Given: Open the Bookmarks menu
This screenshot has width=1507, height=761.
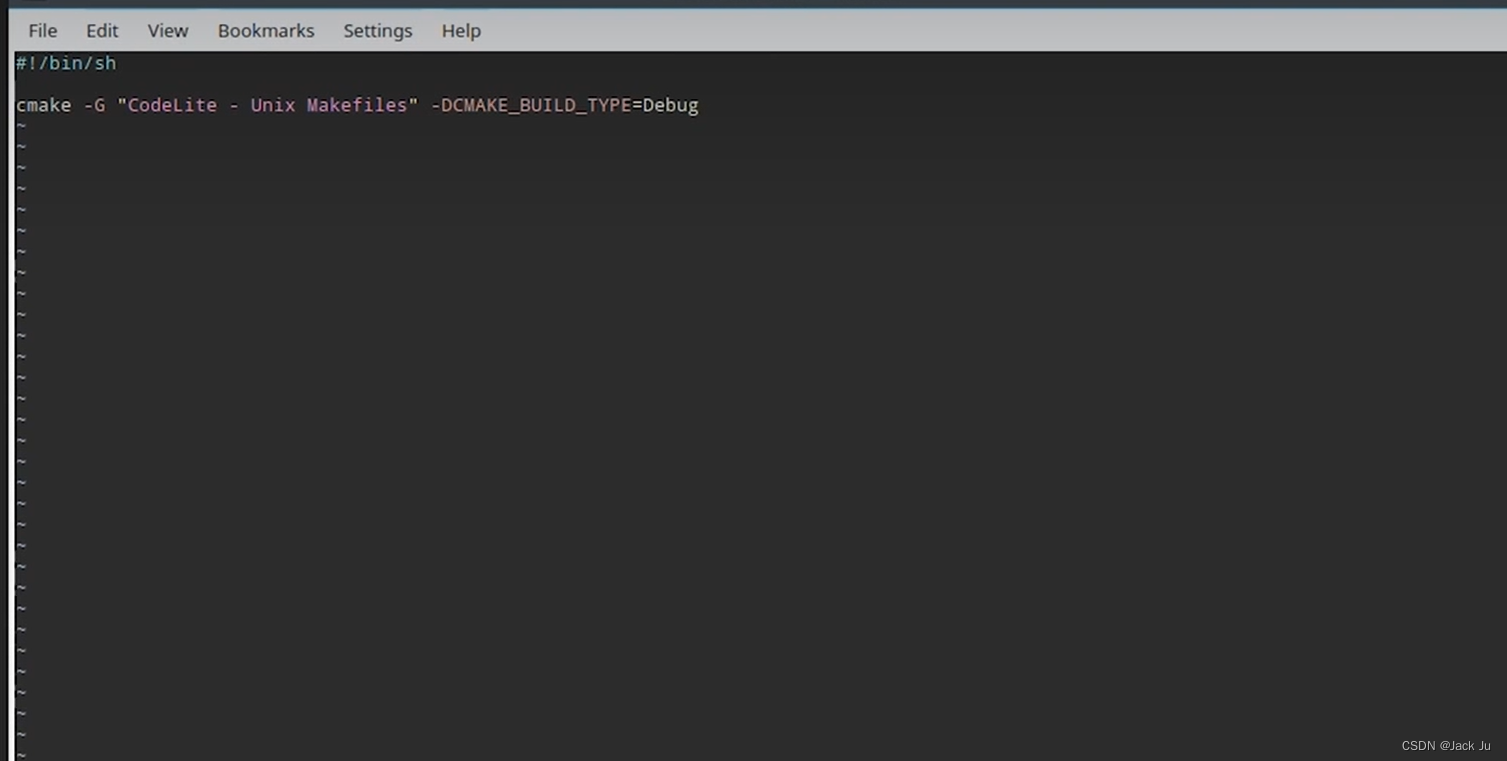Looking at the screenshot, I should [x=266, y=31].
